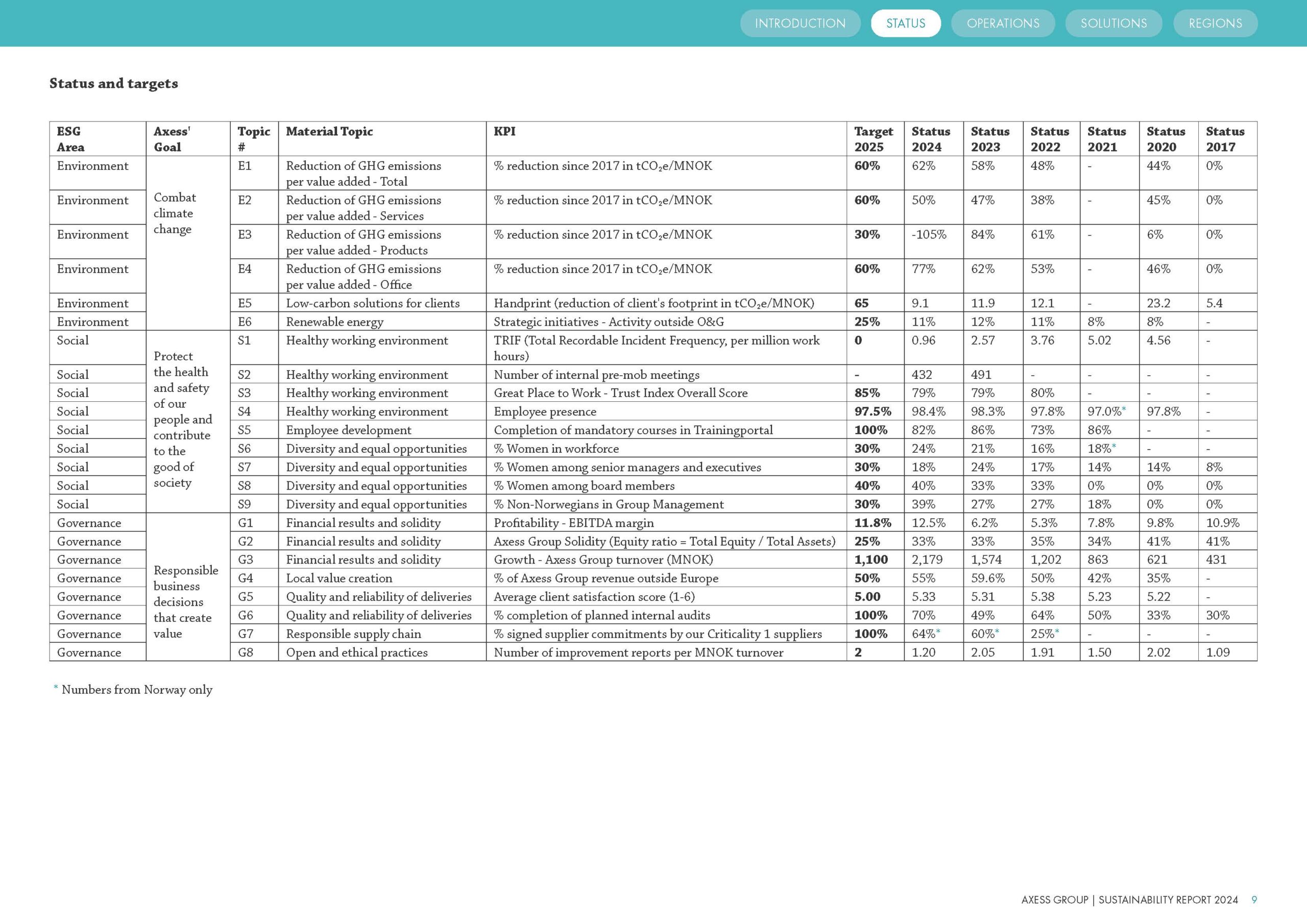
Task: Select Handprint target value 65
Action: click(861, 303)
